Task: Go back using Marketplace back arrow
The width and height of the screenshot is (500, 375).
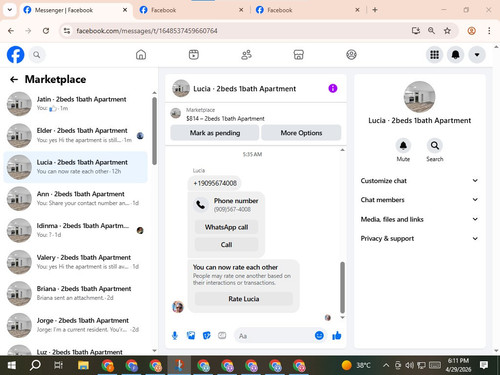Action: coord(14,79)
